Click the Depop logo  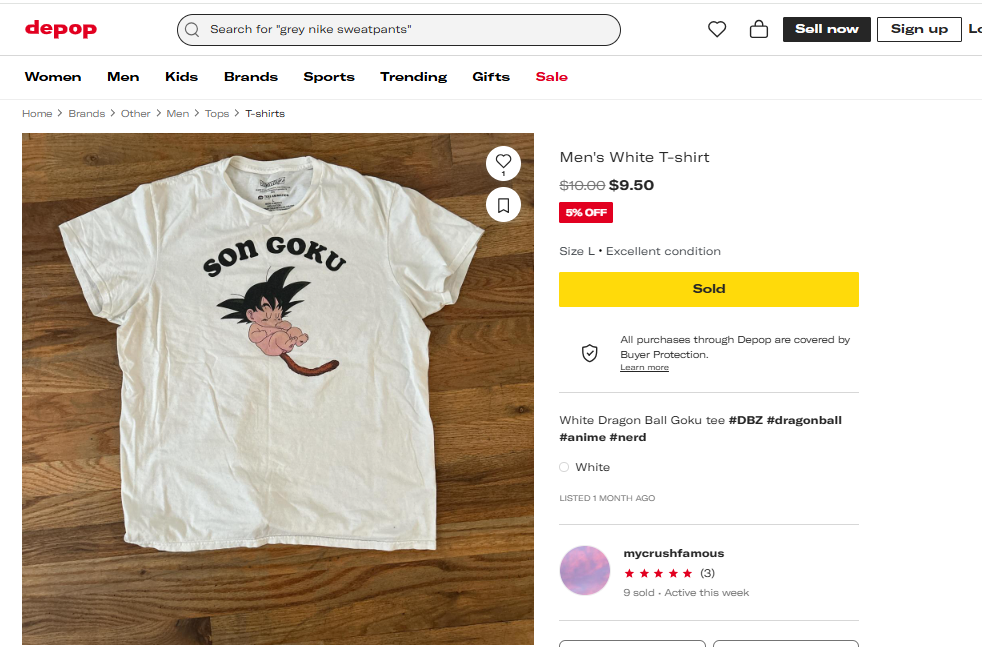pos(61,29)
